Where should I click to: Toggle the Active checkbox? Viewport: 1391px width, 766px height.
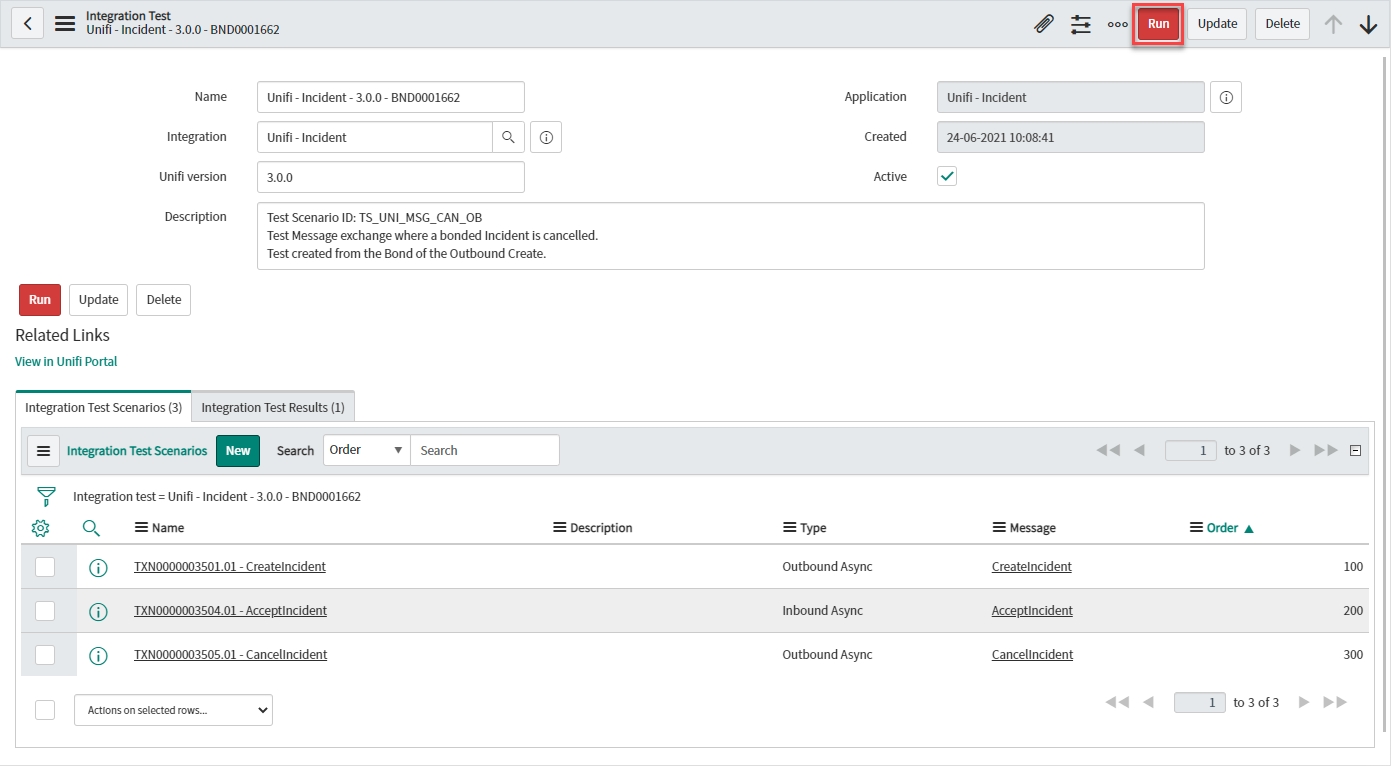(947, 176)
